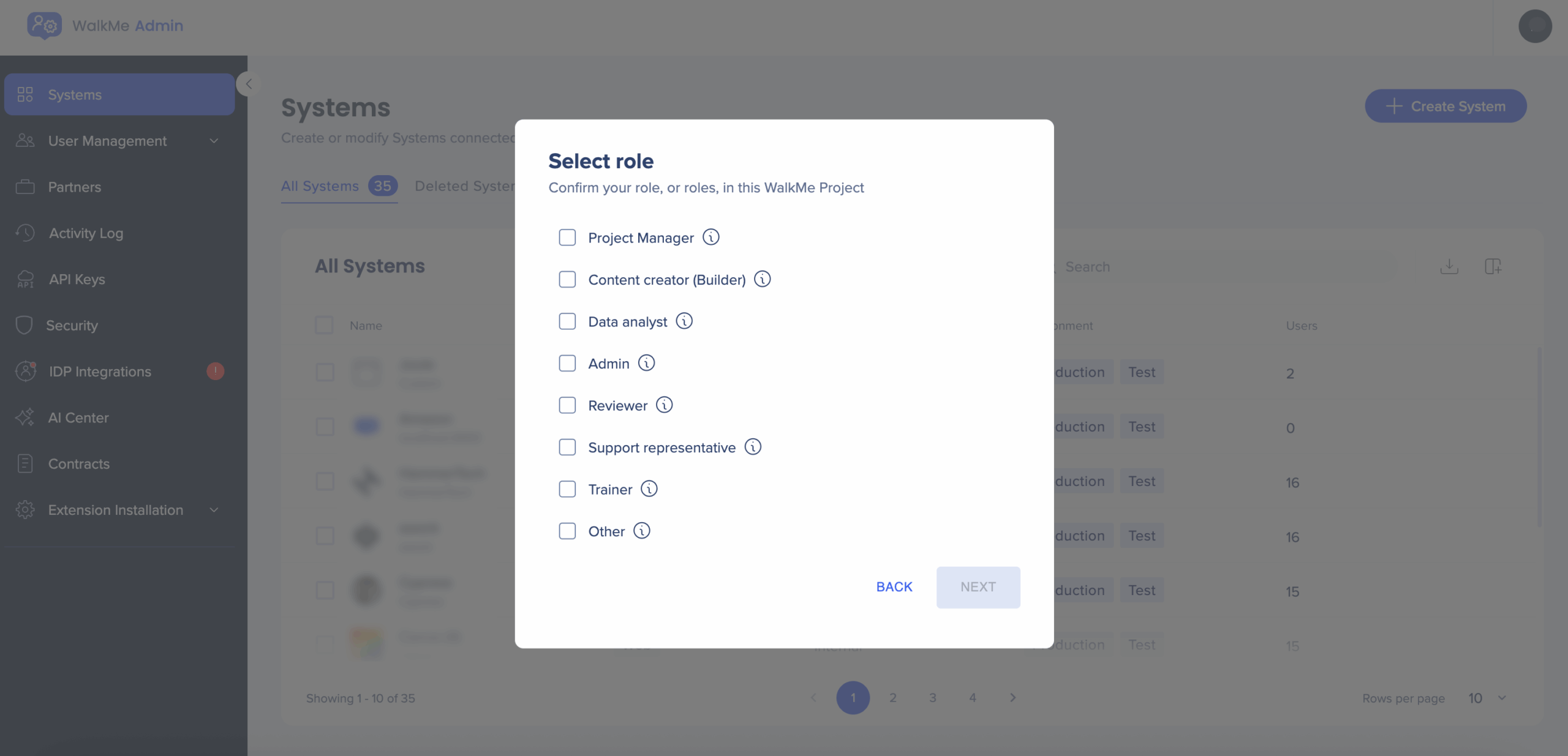Select the Reviewer role checkbox
The width and height of the screenshot is (1568, 756).
point(567,405)
